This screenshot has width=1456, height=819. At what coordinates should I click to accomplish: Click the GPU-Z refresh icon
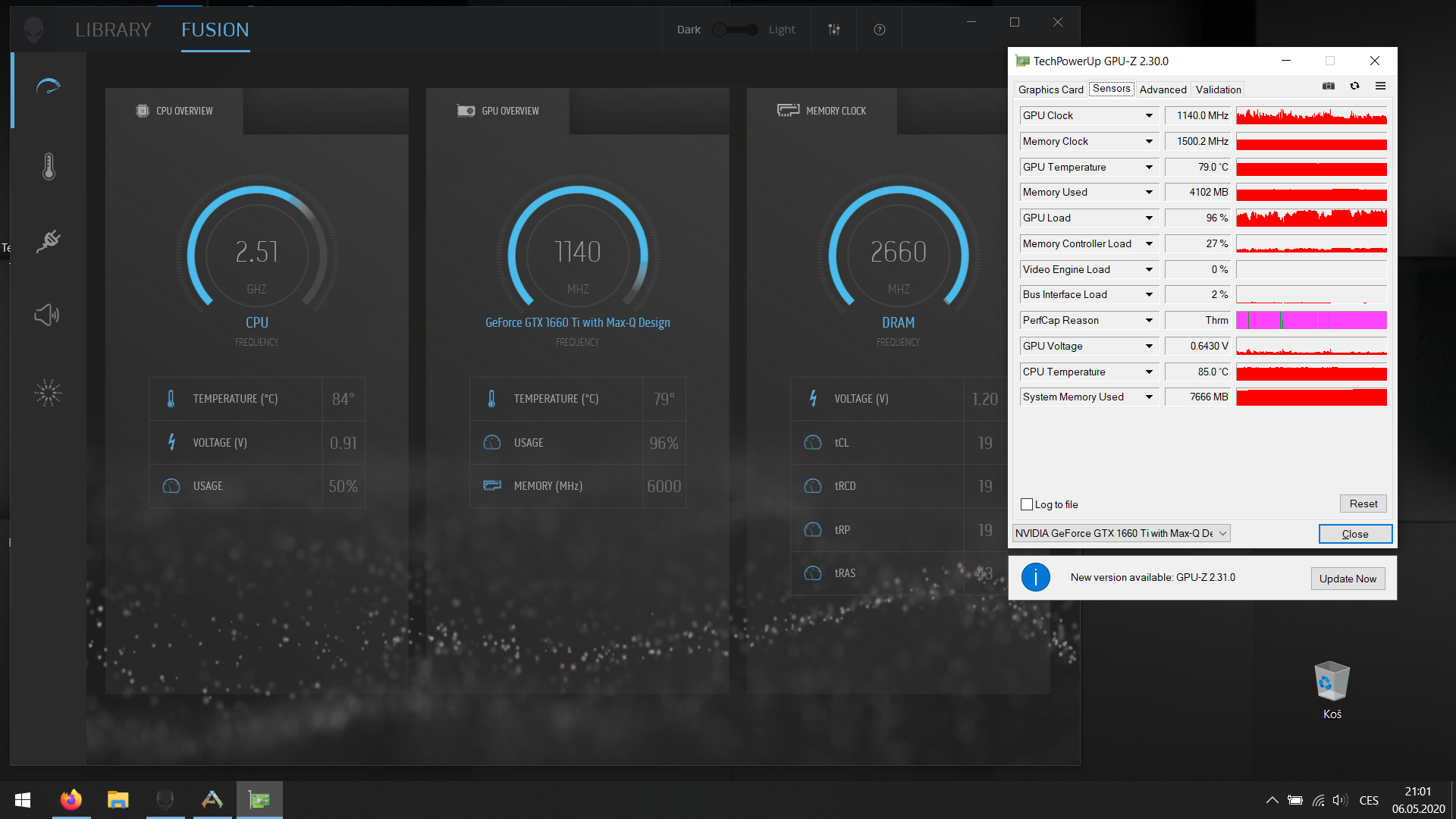click(1354, 86)
